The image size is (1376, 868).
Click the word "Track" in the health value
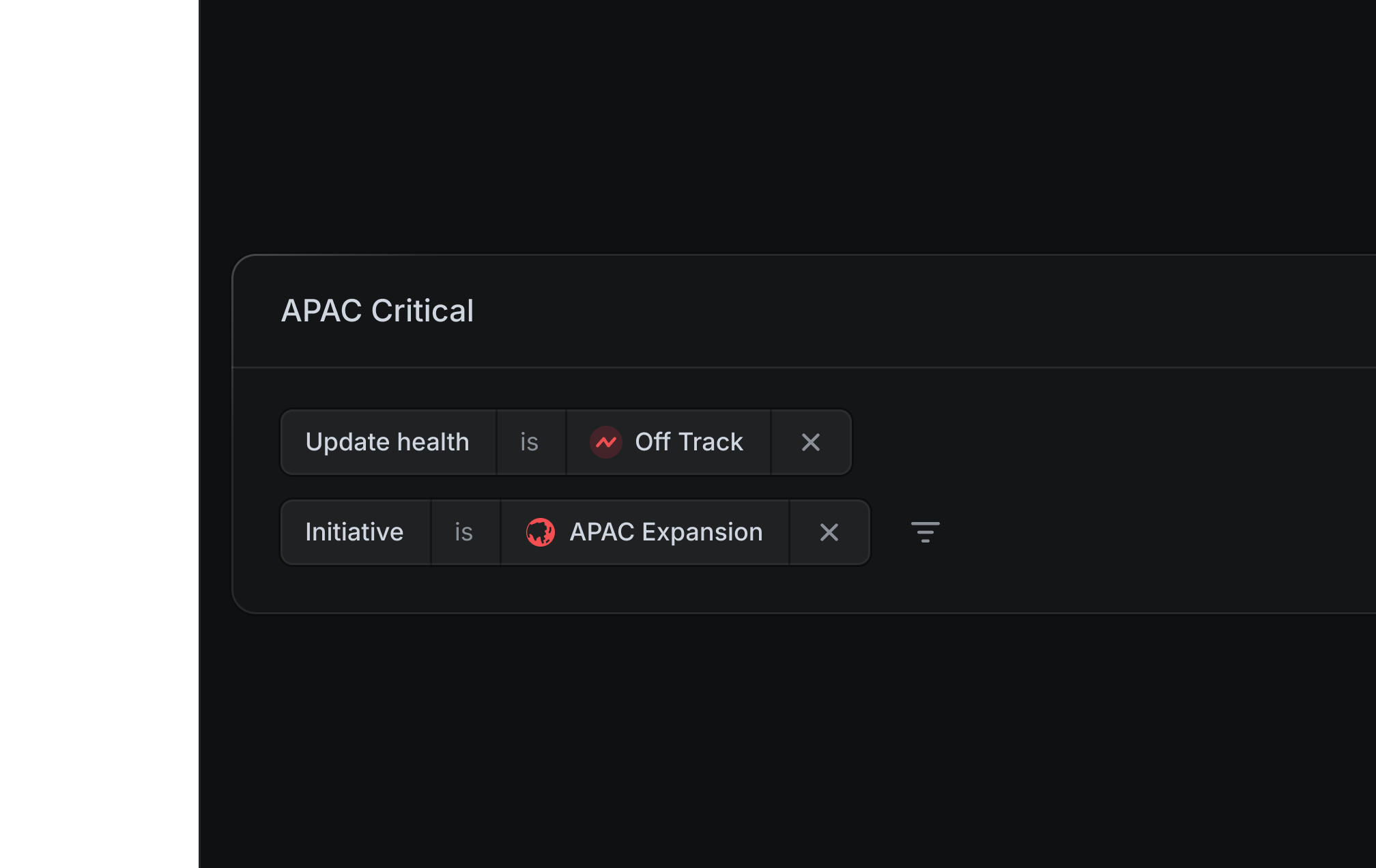pos(711,442)
